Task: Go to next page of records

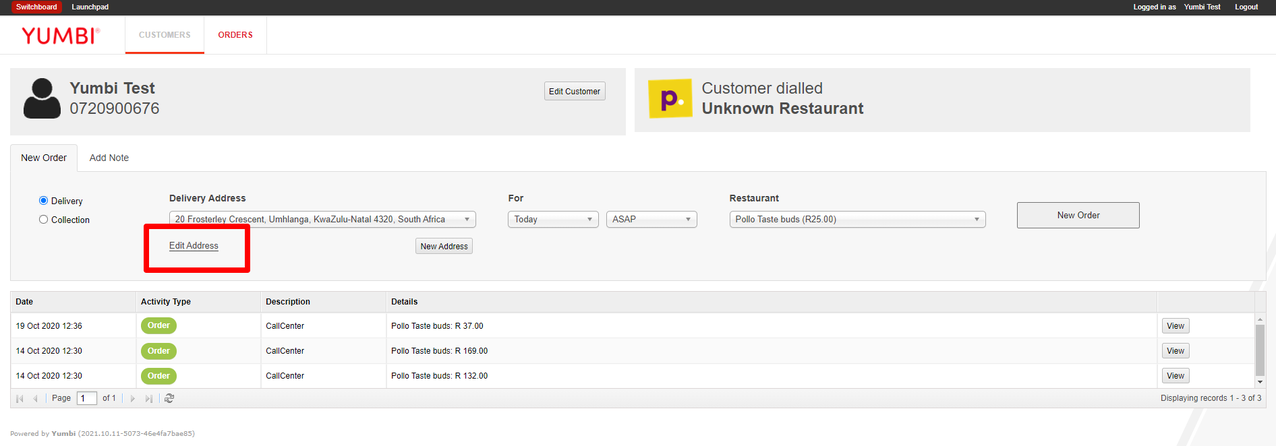Action: click(133, 398)
